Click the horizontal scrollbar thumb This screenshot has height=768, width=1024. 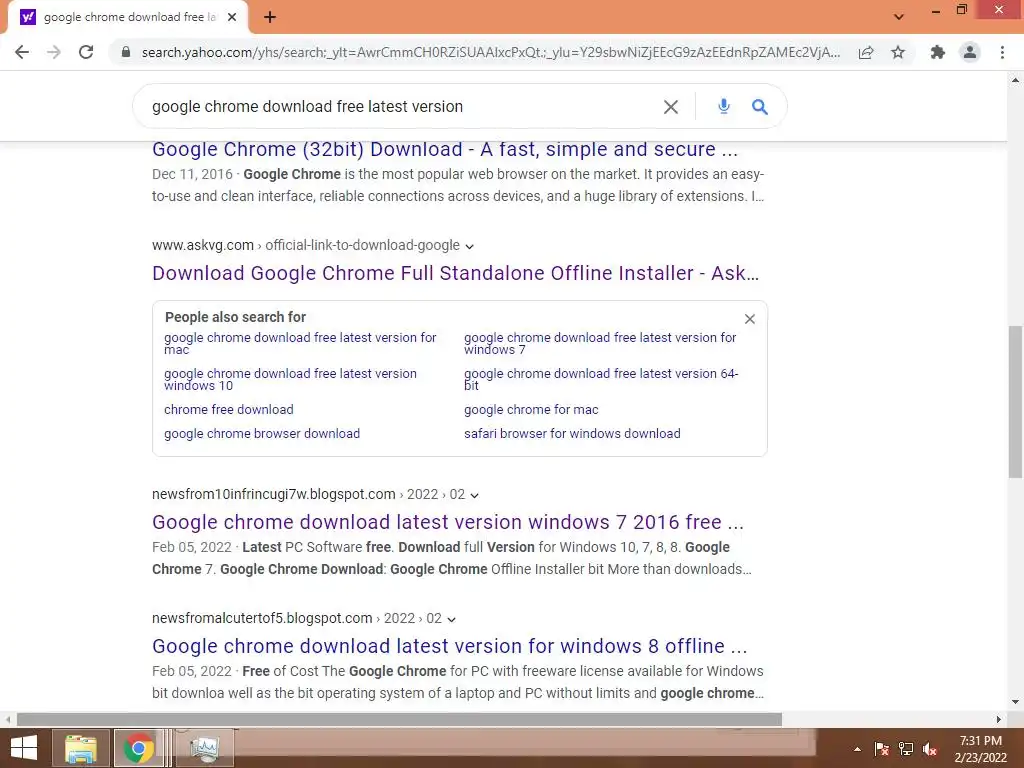(399, 719)
